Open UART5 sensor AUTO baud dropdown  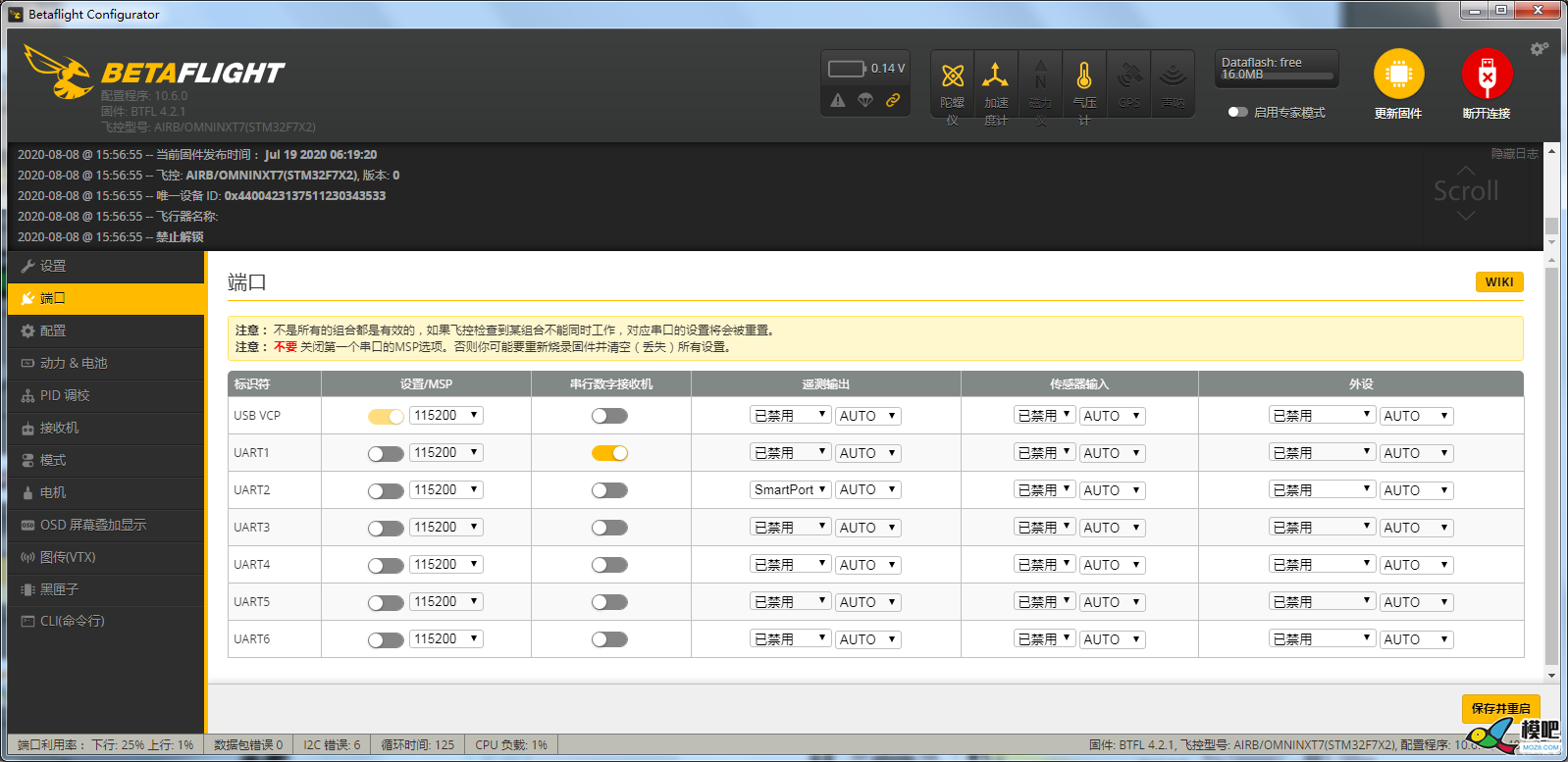click(1113, 601)
